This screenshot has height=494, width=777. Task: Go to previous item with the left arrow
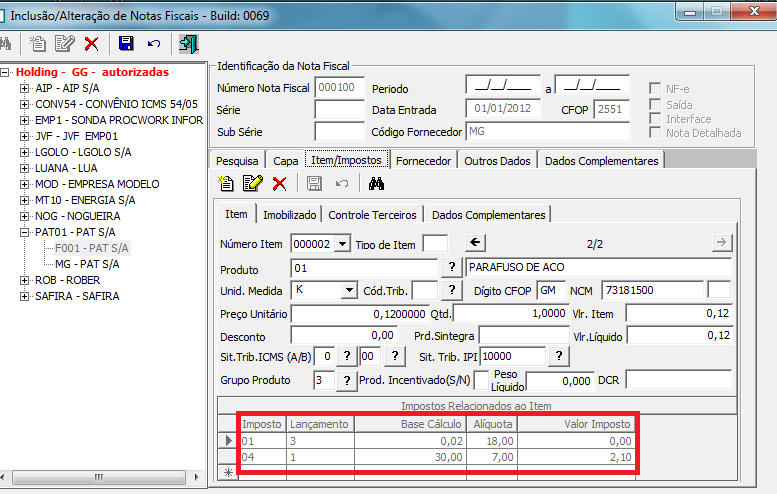point(476,243)
